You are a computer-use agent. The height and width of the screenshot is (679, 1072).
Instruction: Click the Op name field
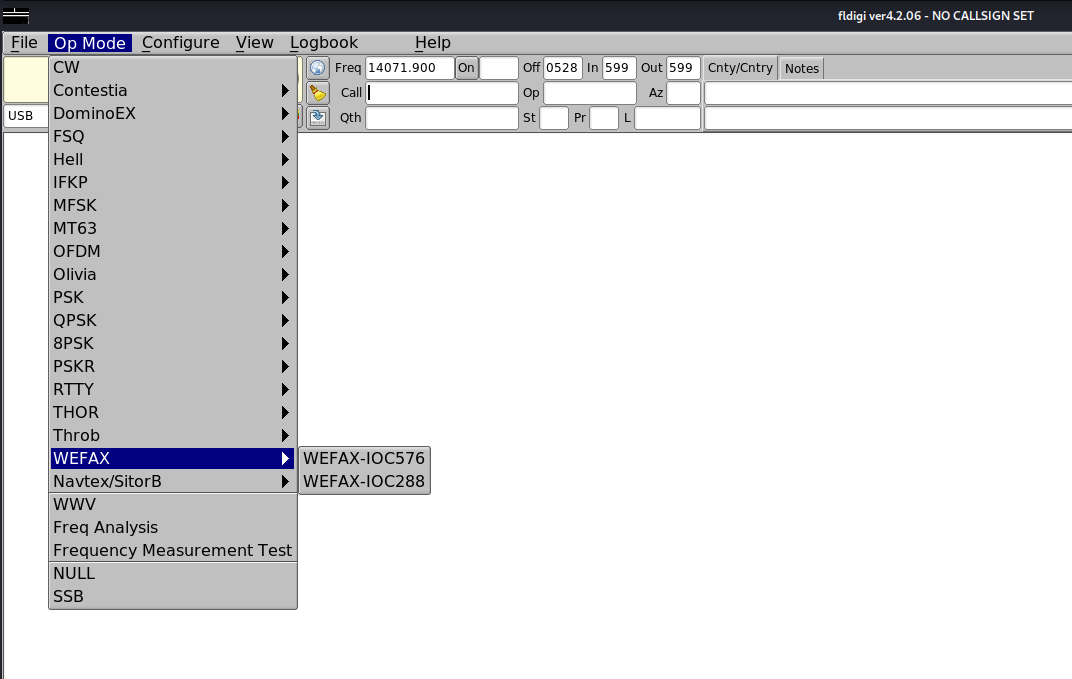coord(589,92)
